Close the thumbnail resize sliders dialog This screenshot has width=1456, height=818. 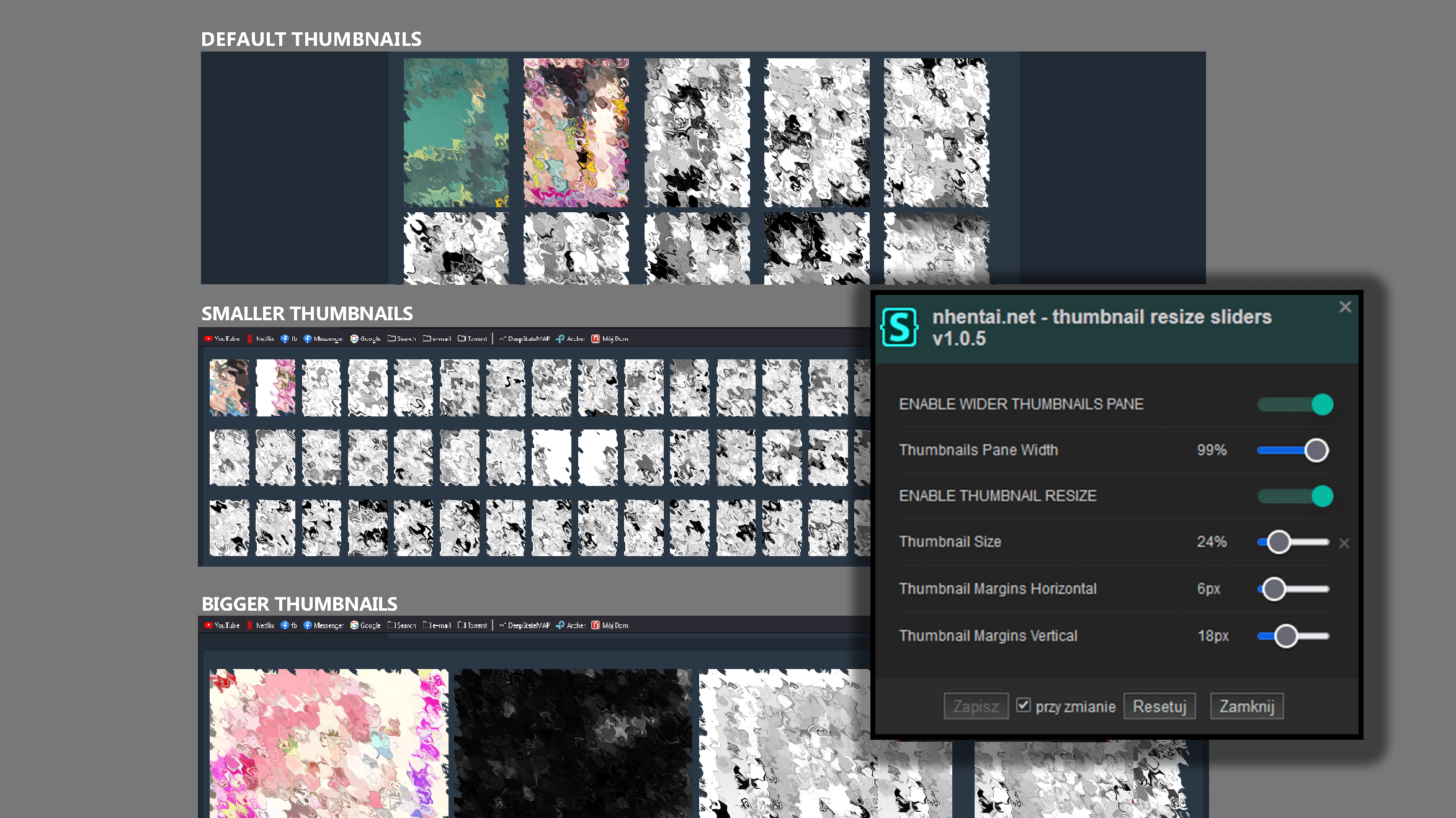pyautogui.click(x=1345, y=307)
